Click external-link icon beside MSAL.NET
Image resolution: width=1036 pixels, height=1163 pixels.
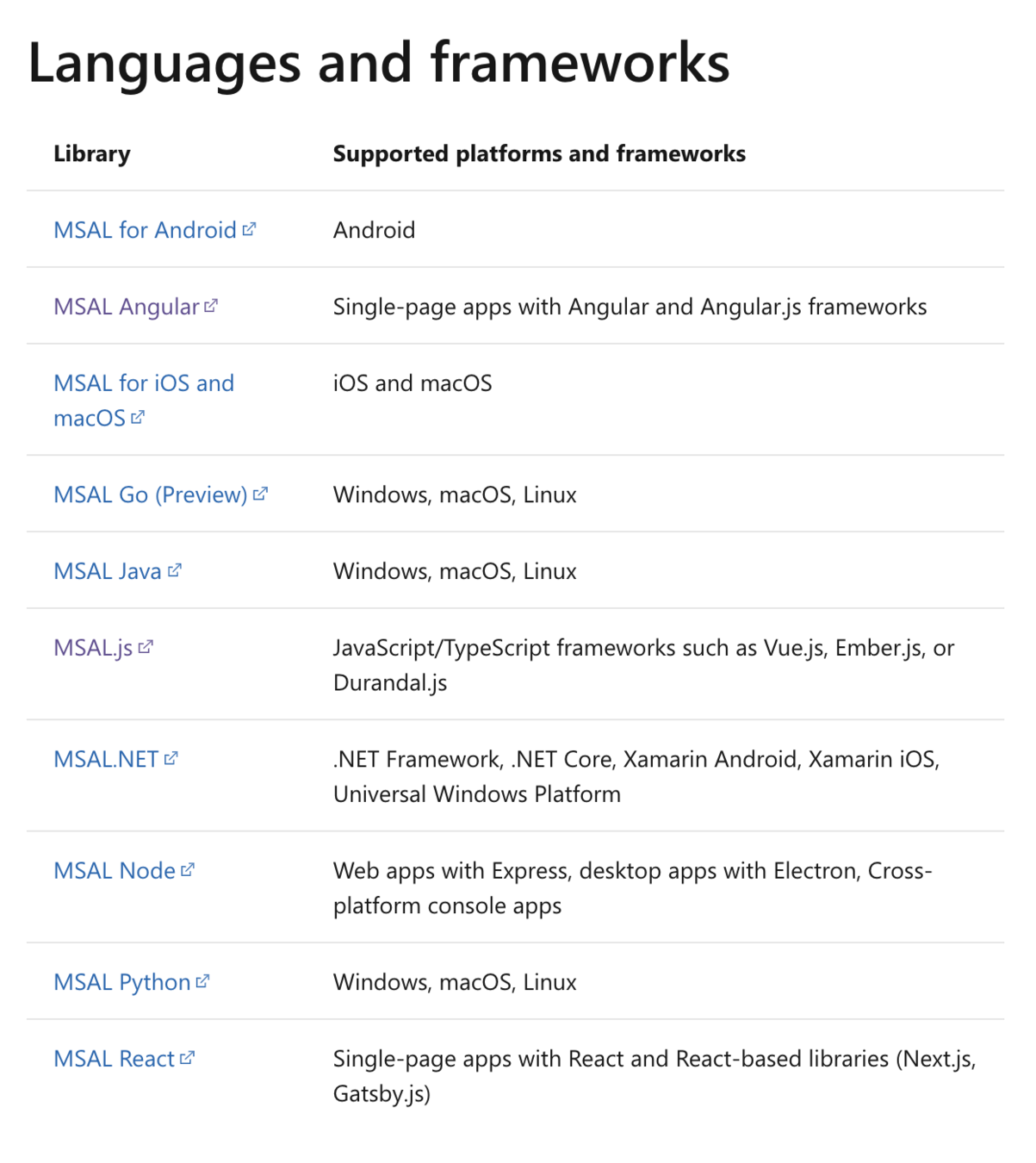pyautogui.click(x=171, y=758)
